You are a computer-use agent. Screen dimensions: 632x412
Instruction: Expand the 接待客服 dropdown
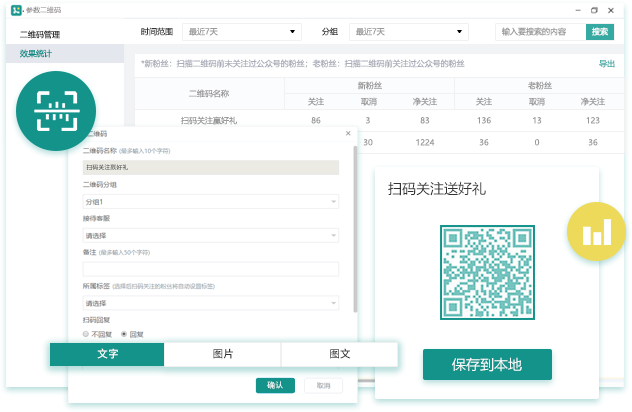(x=210, y=236)
